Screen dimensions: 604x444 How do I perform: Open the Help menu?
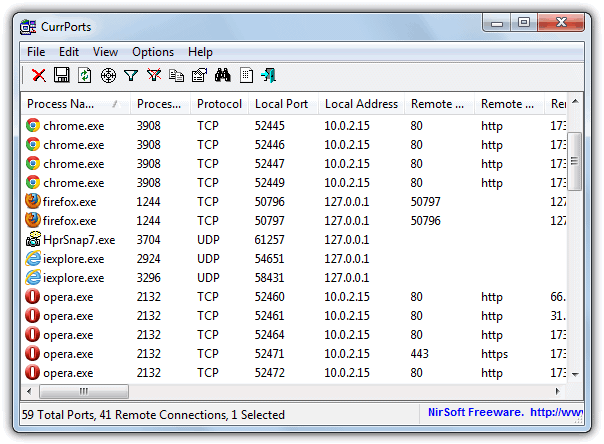tap(200, 52)
